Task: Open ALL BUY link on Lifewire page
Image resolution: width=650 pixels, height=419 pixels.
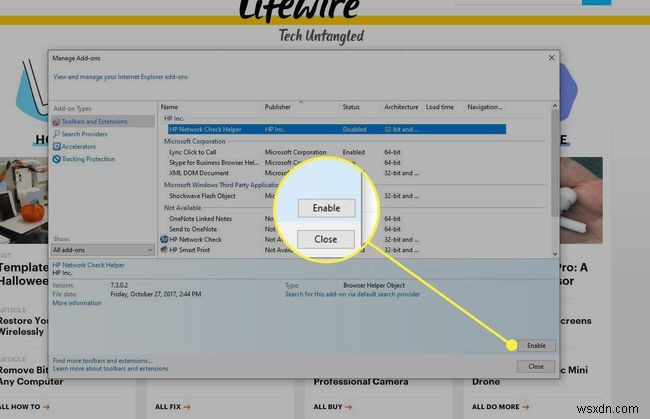Action: click(332, 407)
